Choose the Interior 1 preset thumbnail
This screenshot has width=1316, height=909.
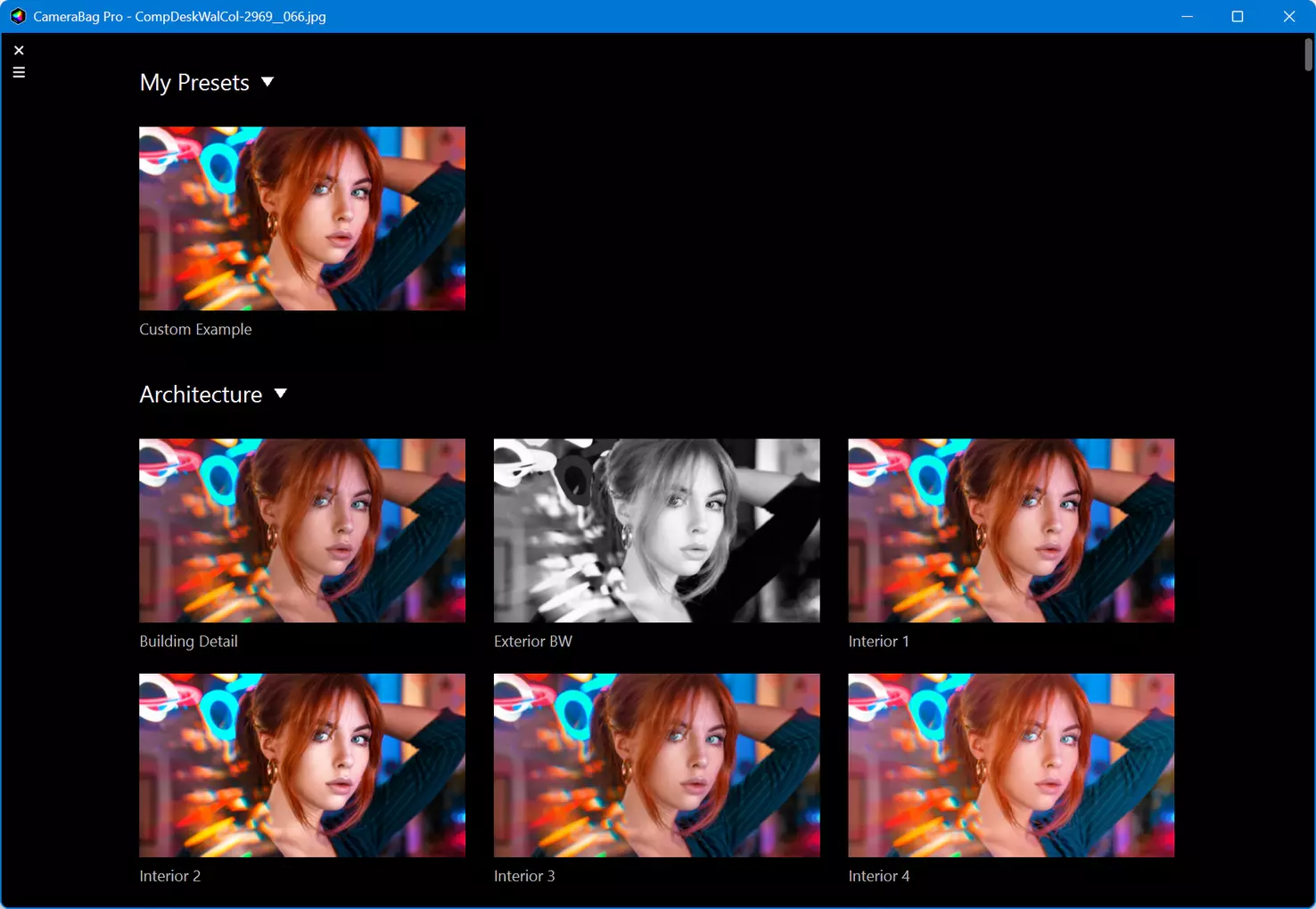pyautogui.click(x=1011, y=530)
